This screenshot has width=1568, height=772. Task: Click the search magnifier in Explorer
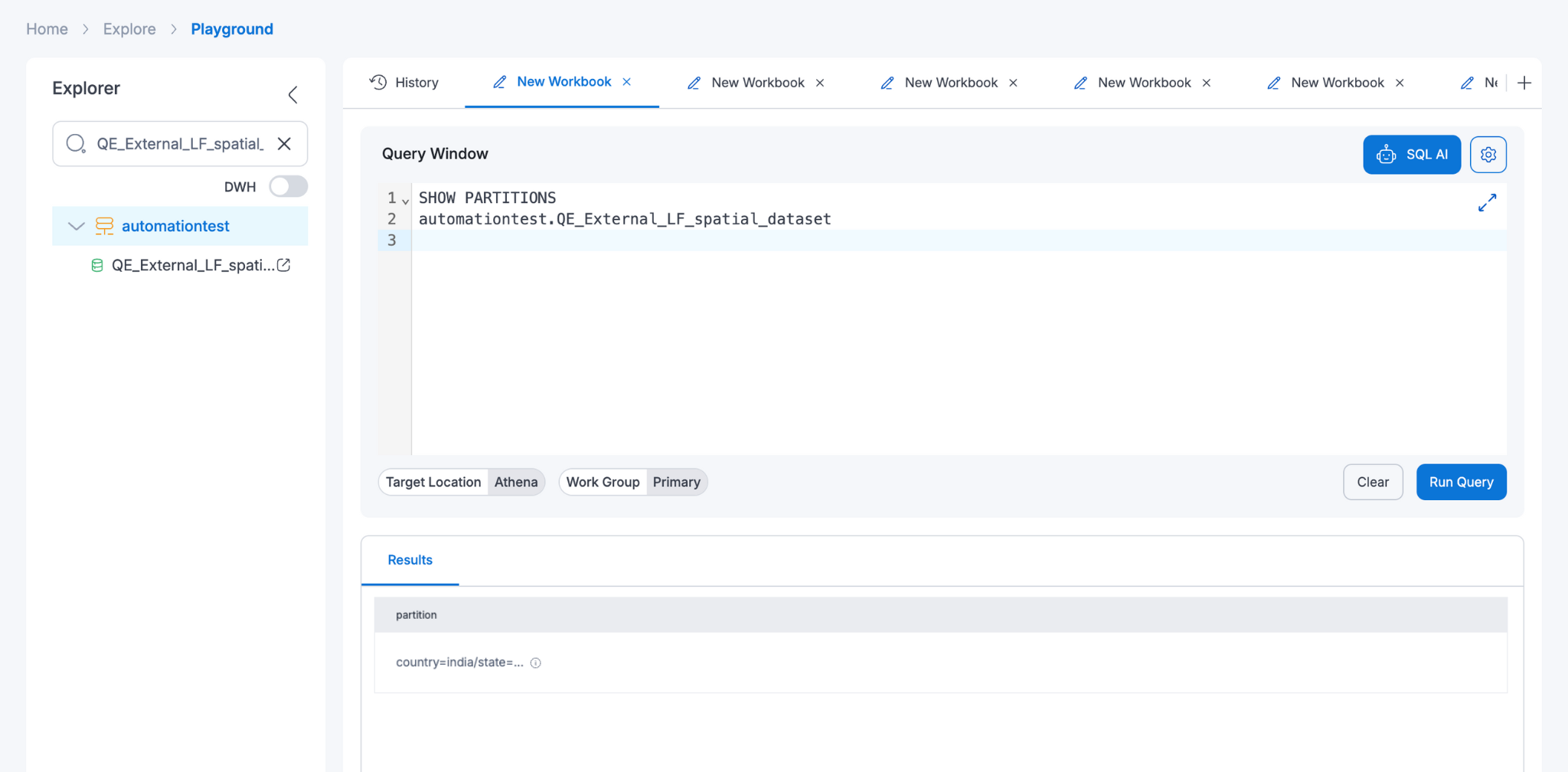coord(75,143)
